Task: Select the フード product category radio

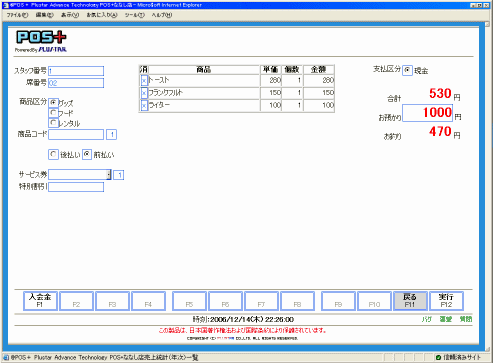Action: pos(53,113)
